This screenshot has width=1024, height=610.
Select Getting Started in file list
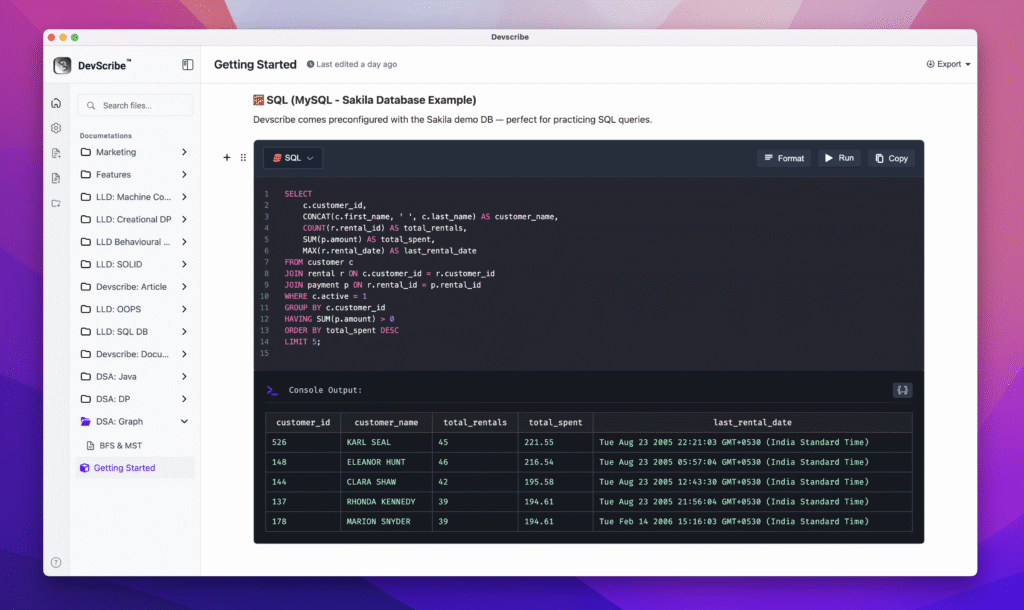point(124,468)
